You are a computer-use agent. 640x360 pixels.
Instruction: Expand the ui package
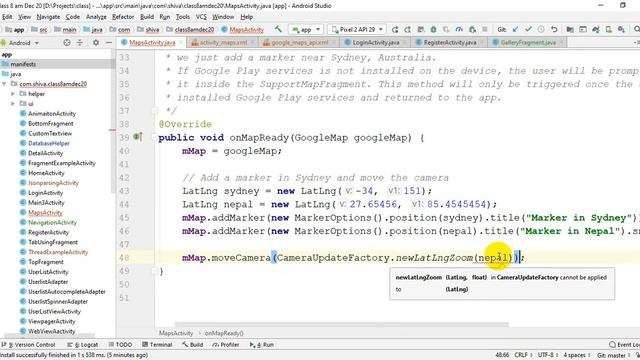click(13, 104)
